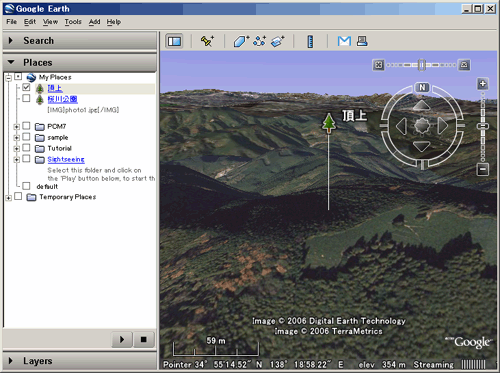The height and width of the screenshot is (373, 500).
Task: Click the North 'N' compass button
Action: click(x=422, y=87)
